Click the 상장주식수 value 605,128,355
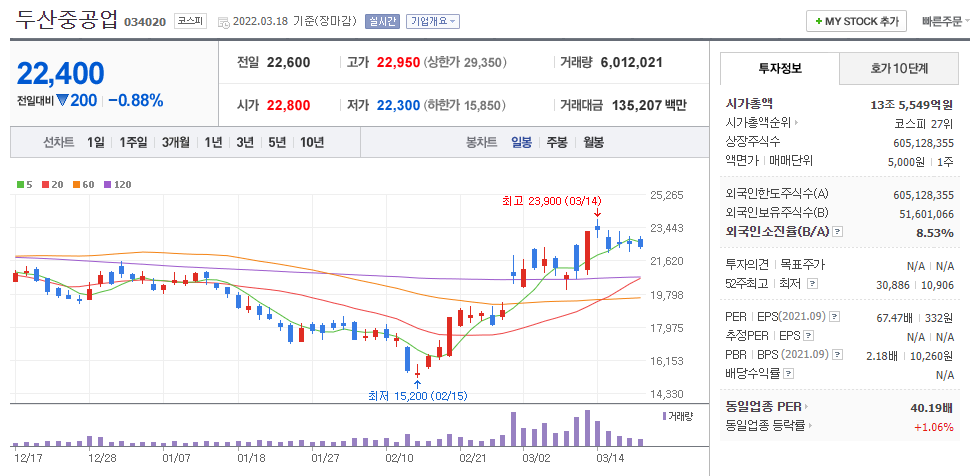This screenshot has height=476, width=980. (x=924, y=142)
